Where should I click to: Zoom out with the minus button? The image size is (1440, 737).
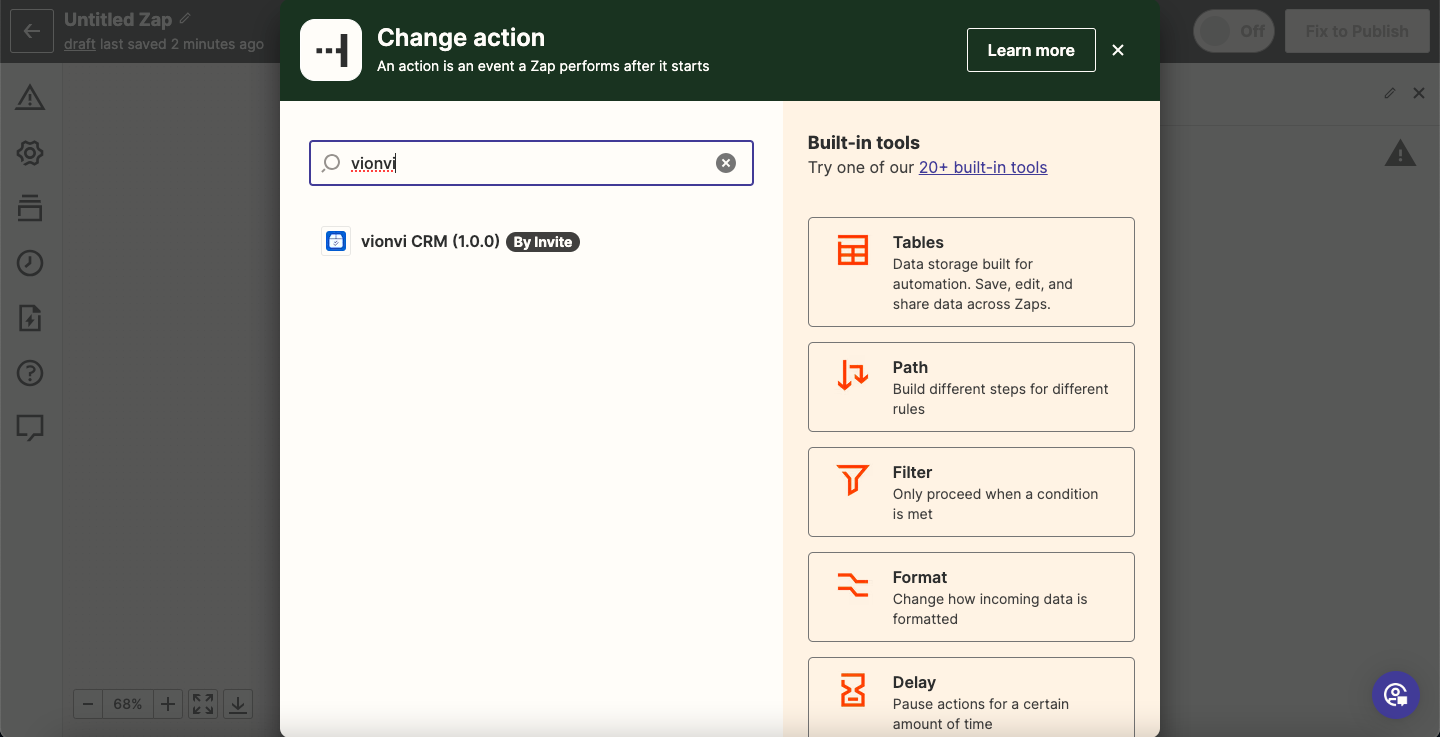(x=88, y=704)
